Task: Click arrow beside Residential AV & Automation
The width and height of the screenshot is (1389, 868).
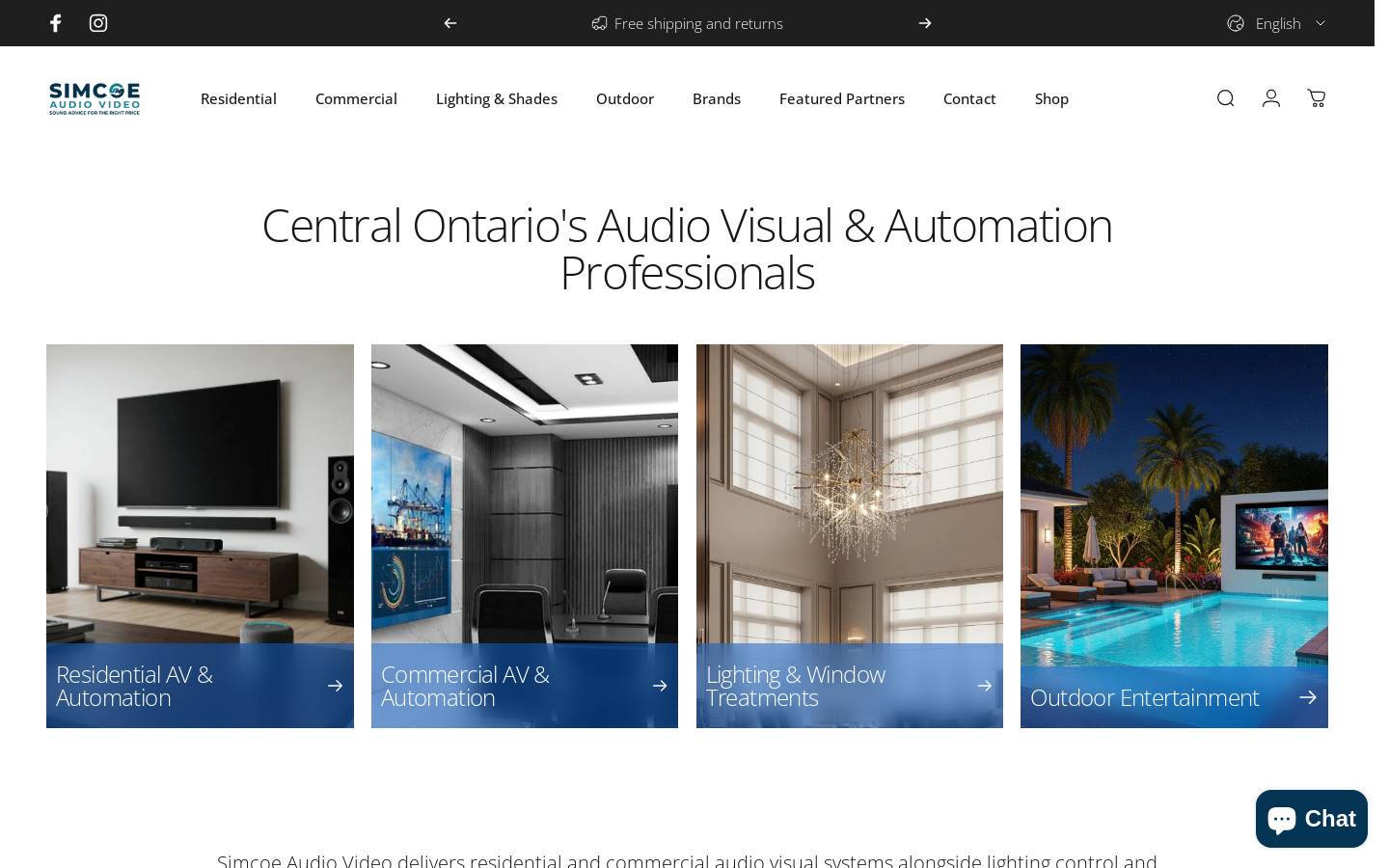Action: coord(335,686)
